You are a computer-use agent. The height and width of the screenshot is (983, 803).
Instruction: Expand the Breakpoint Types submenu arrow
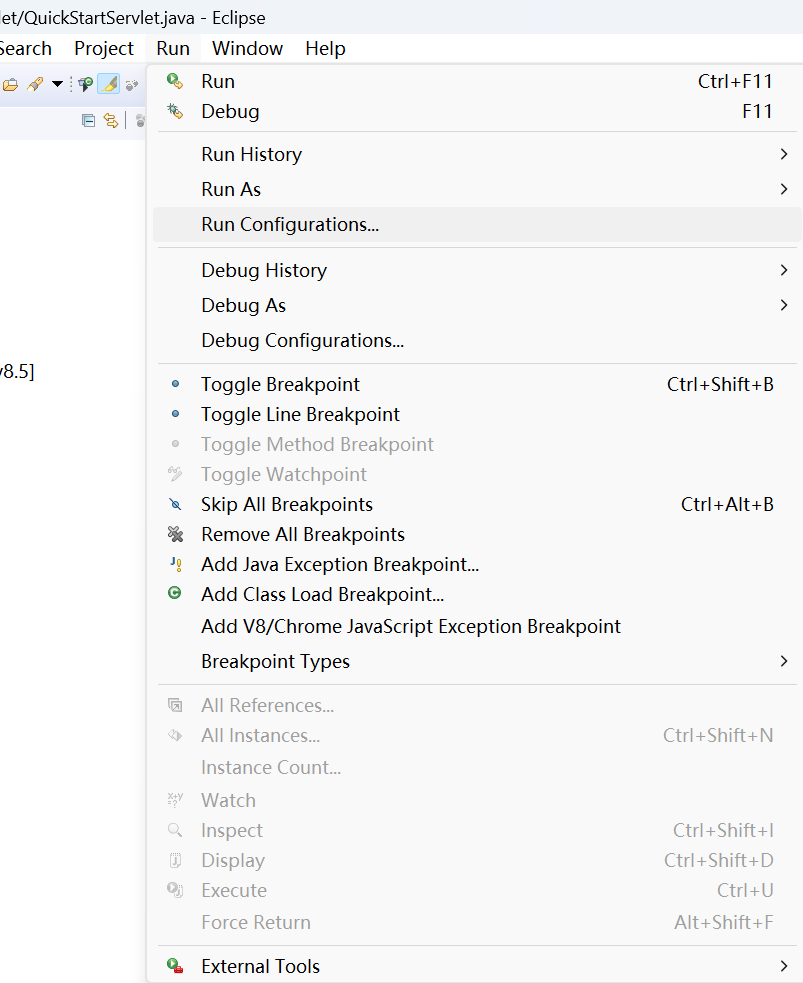coord(784,661)
